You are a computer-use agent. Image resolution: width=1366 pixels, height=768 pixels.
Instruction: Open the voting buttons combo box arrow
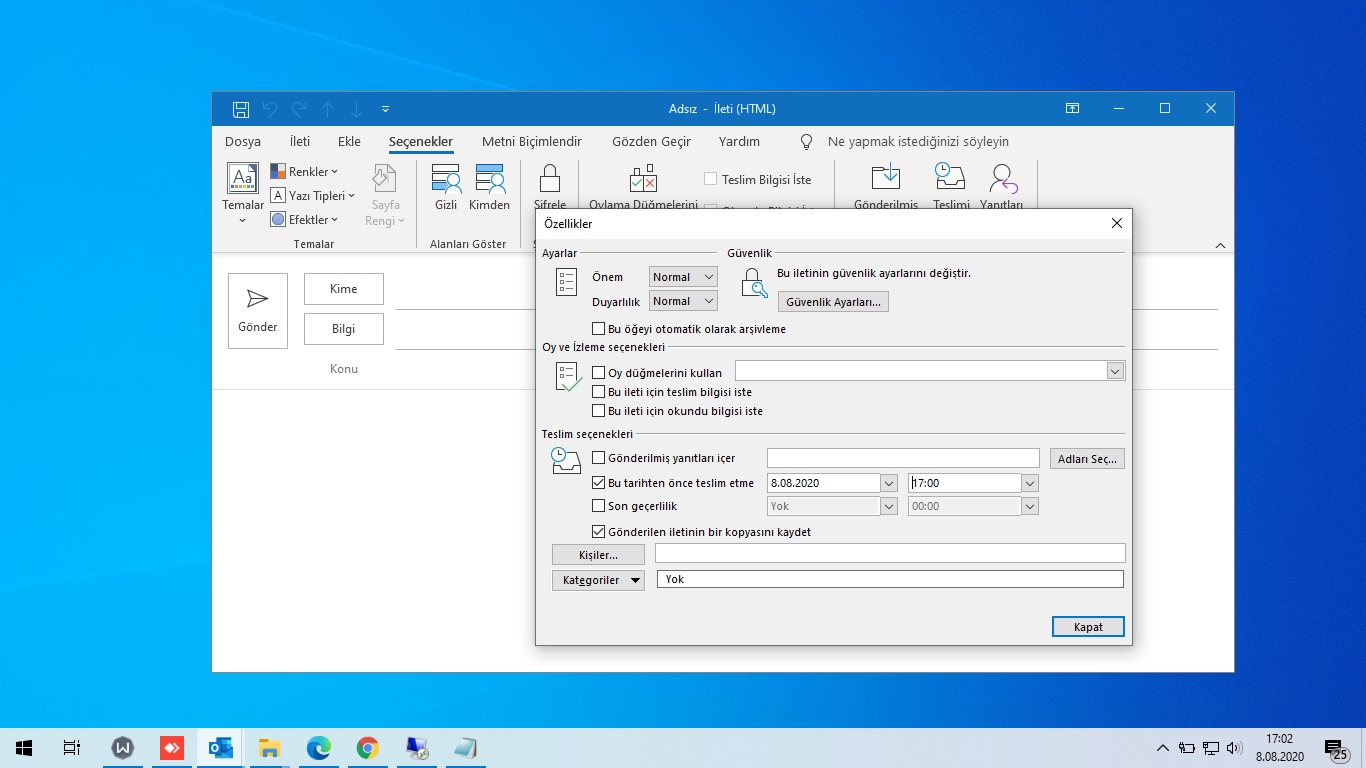click(x=1116, y=371)
